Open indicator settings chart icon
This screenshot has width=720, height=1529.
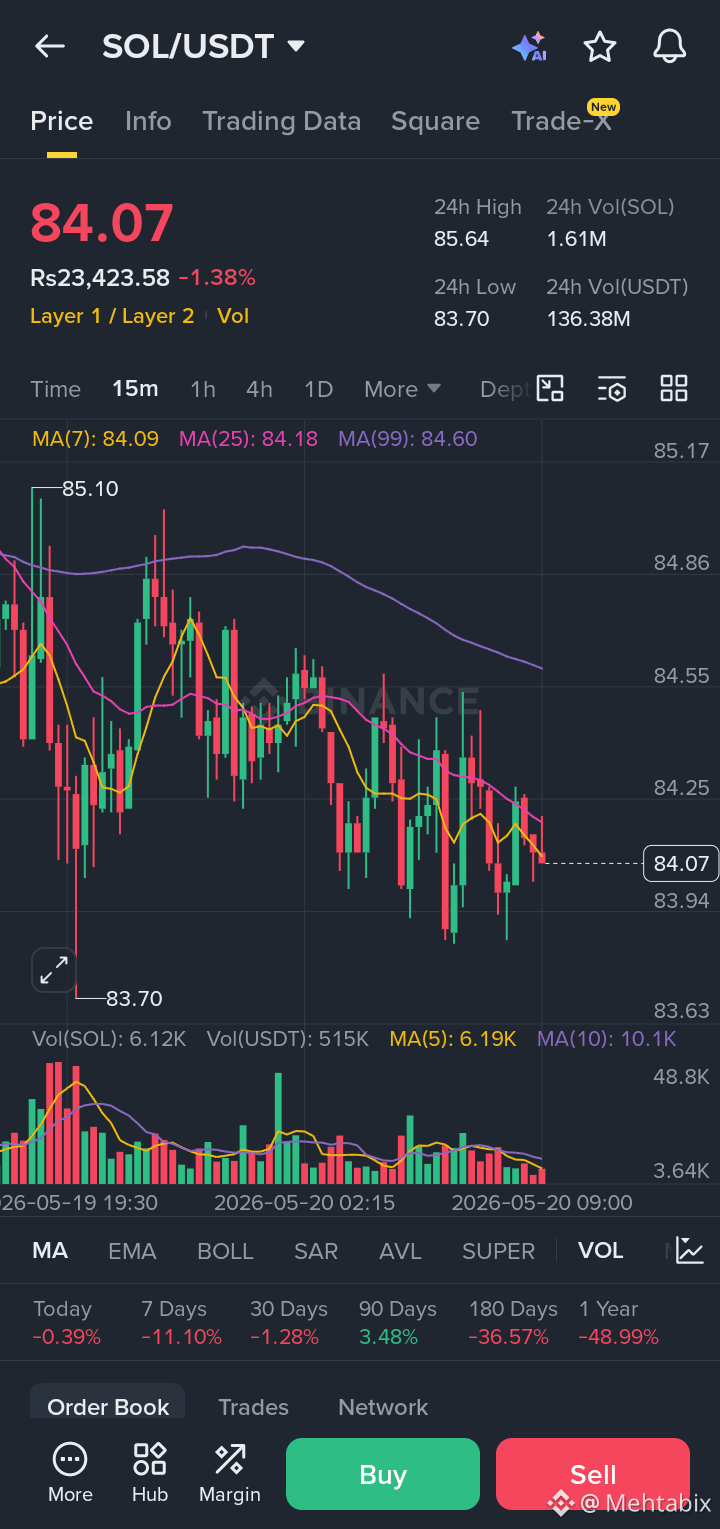(690, 1250)
